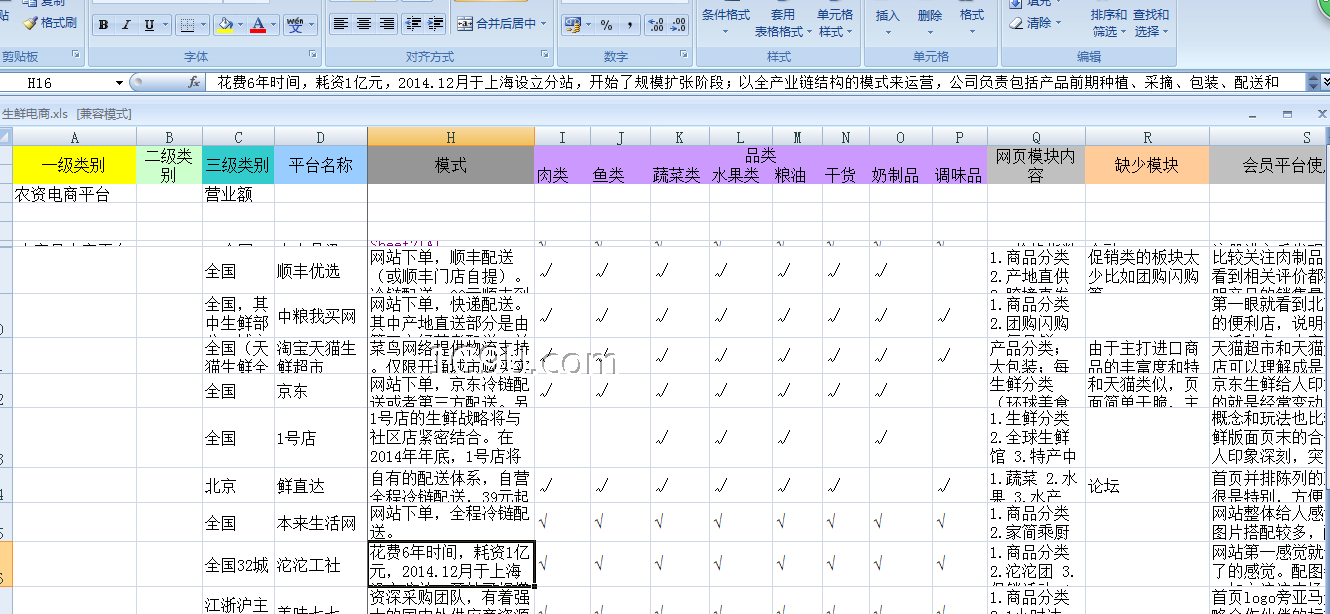Align text right
1330x614 pixels.
point(387,24)
